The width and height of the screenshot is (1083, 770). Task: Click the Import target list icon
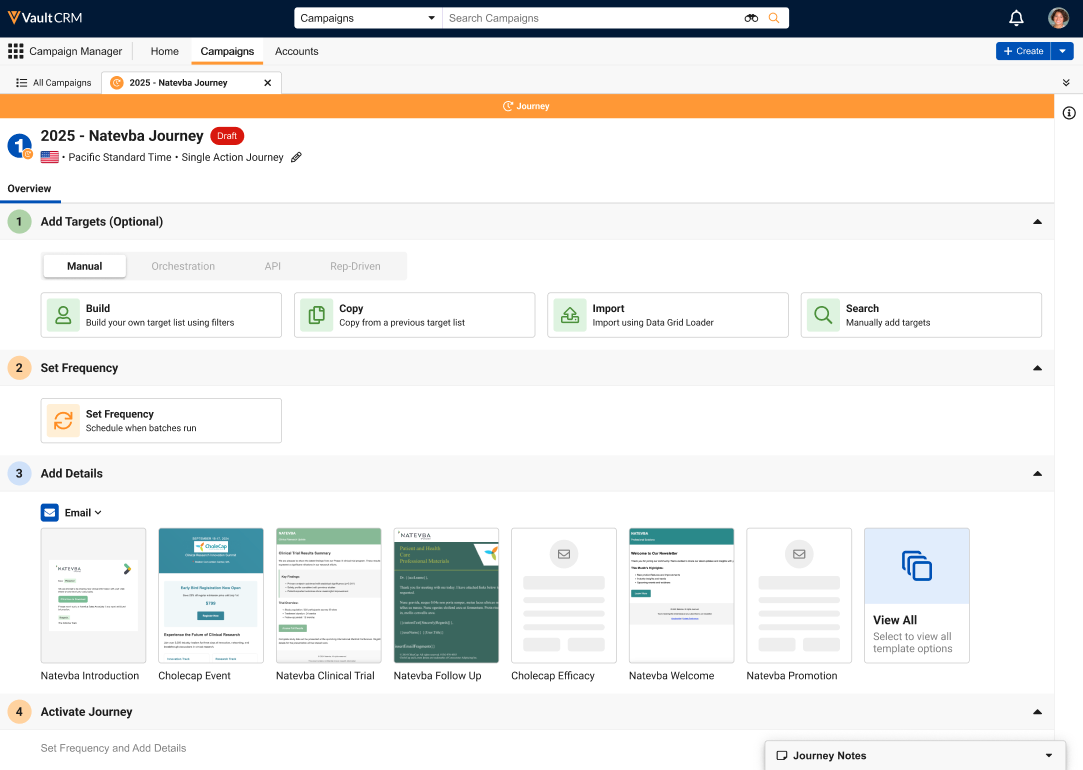[x=569, y=315]
